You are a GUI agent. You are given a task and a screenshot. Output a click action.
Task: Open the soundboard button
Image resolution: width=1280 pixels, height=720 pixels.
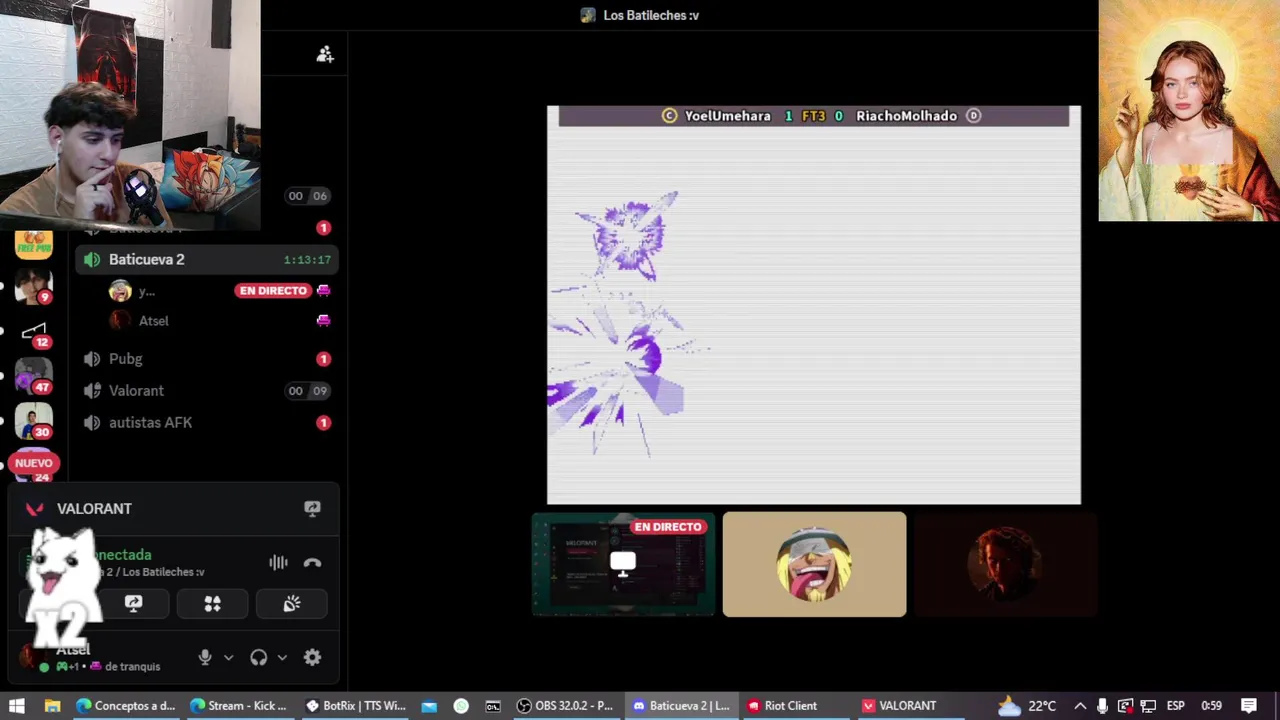[291, 604]
